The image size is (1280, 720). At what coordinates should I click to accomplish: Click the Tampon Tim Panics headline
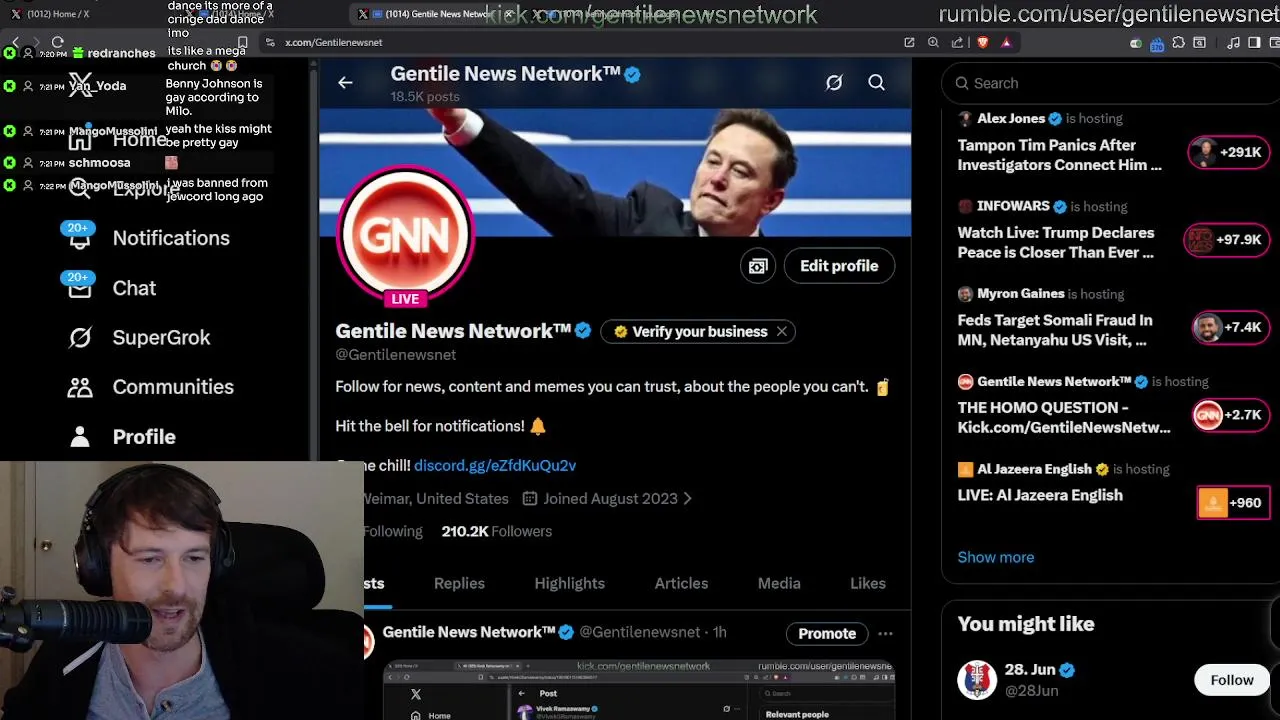coord(1059,155)
